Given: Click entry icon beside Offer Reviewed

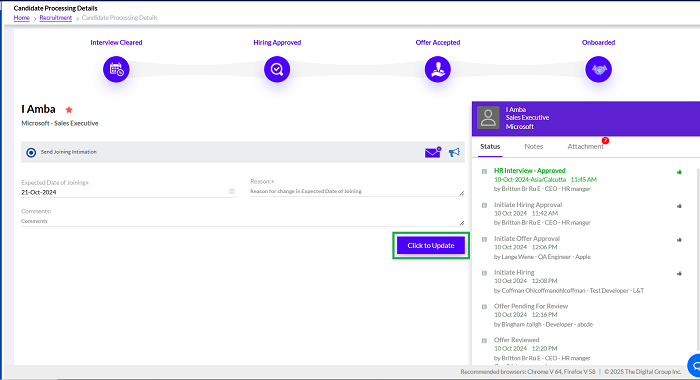Looking at the screenshot, I should (484, 341).
